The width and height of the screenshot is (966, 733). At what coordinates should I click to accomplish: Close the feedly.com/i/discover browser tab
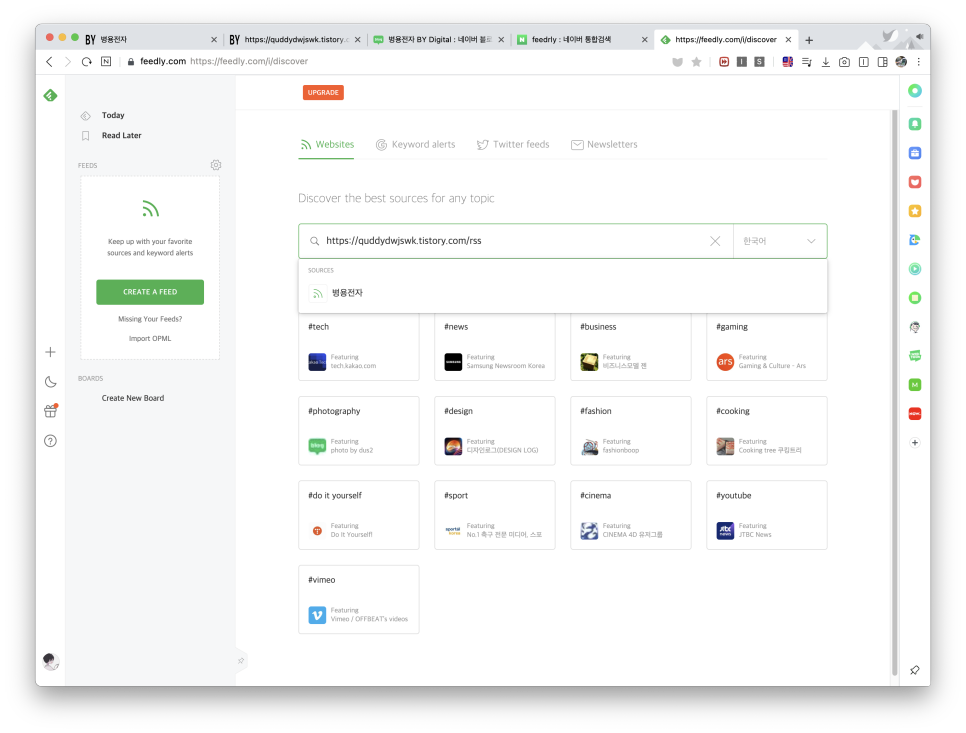tap(788, 39)
